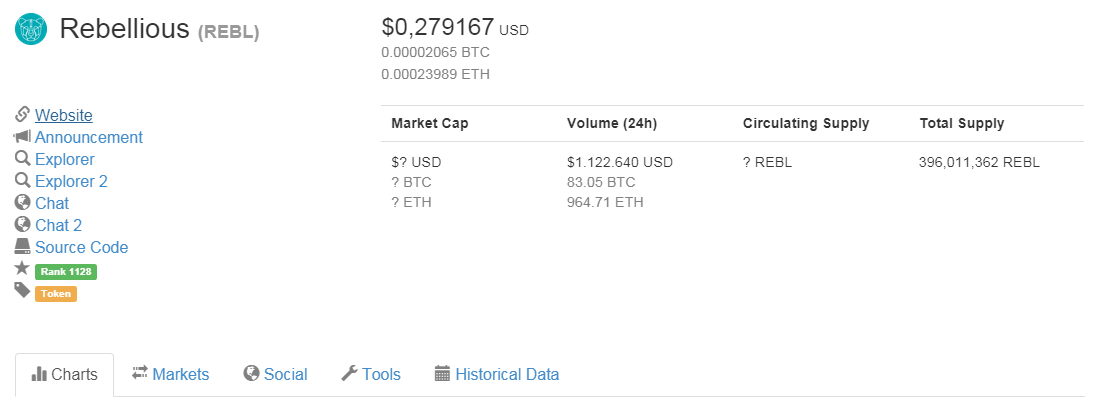Click the globe icon beside Chat 2

[x=22, y=225]
